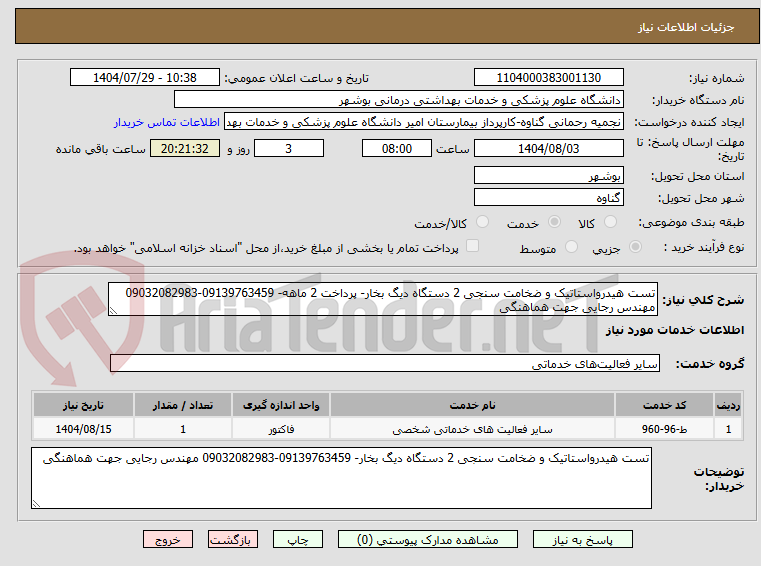This screenshot has width=761, height=566.
Task: Click the unit cell فاکتور
Action: click(x=281, y=429)
